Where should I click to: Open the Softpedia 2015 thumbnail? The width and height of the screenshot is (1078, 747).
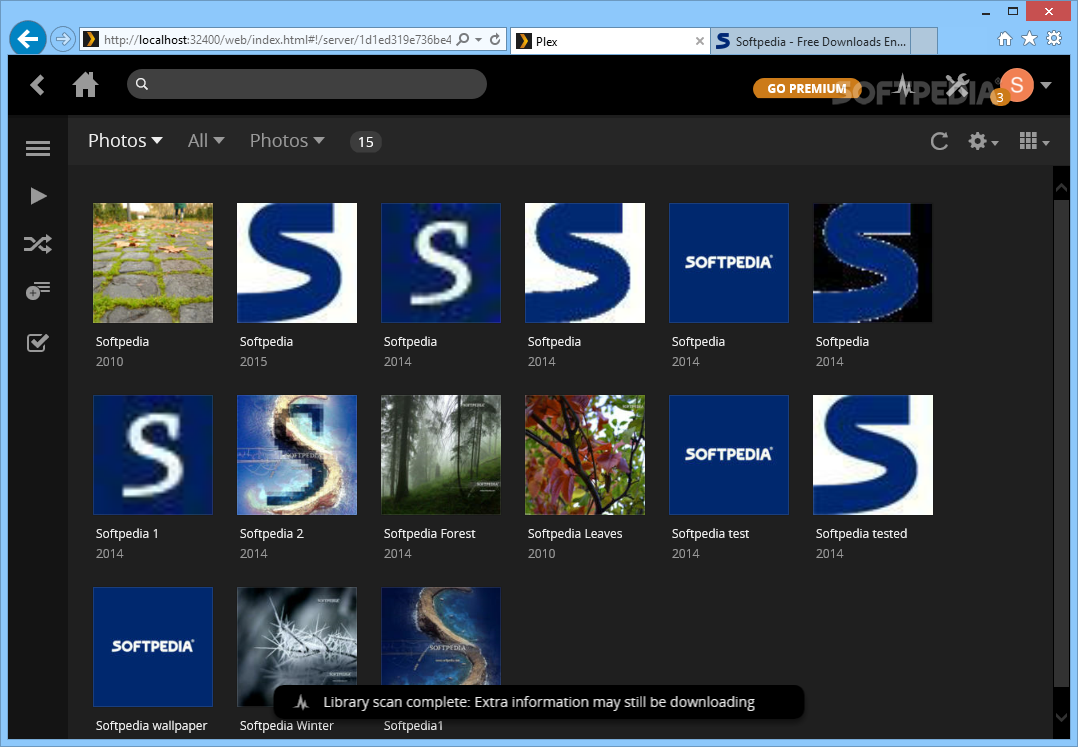(297, 263)
